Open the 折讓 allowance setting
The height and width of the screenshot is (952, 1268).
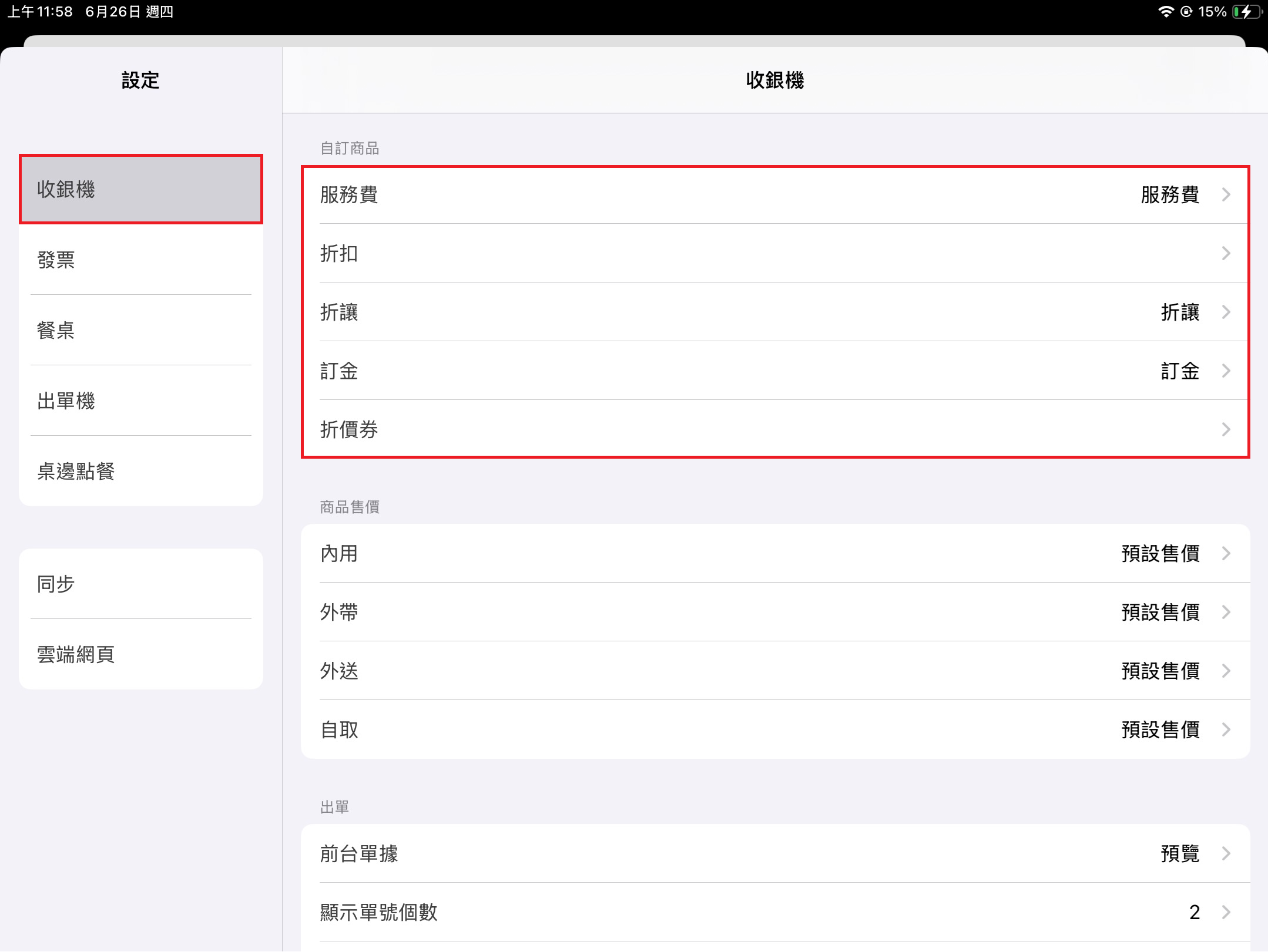774,312
